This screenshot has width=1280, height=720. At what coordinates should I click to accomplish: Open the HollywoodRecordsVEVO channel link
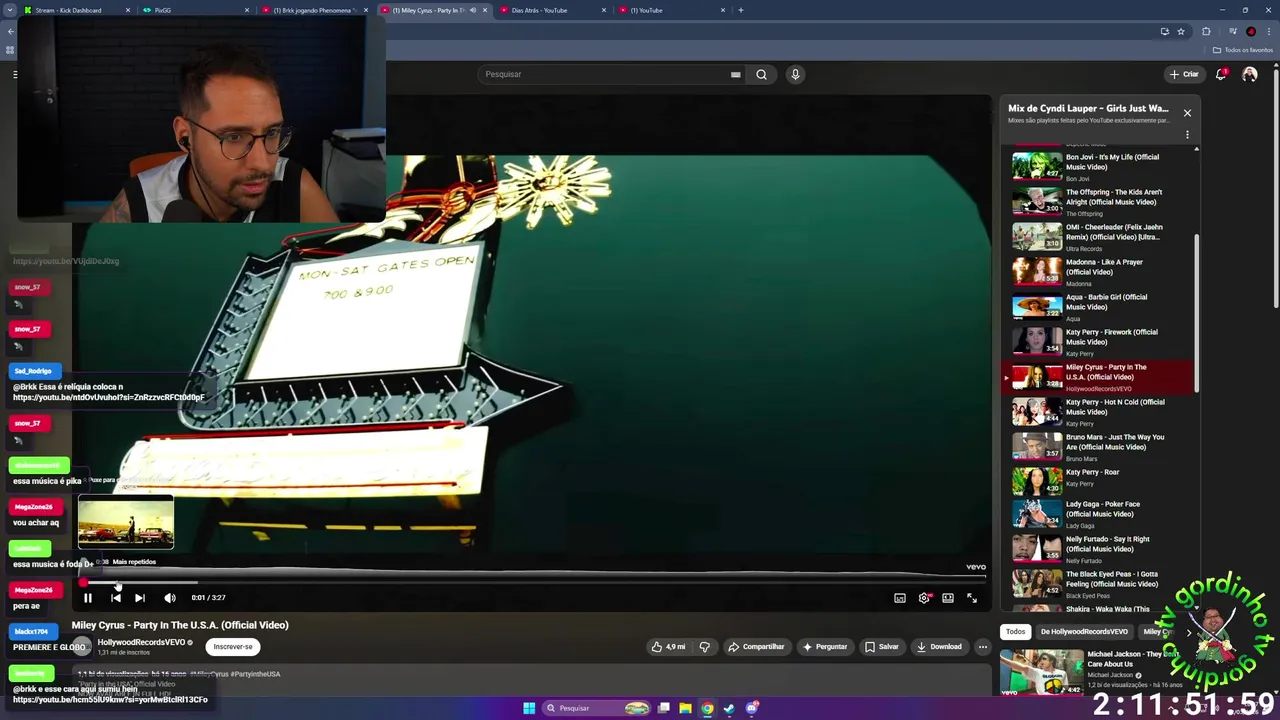click(141, 642)
